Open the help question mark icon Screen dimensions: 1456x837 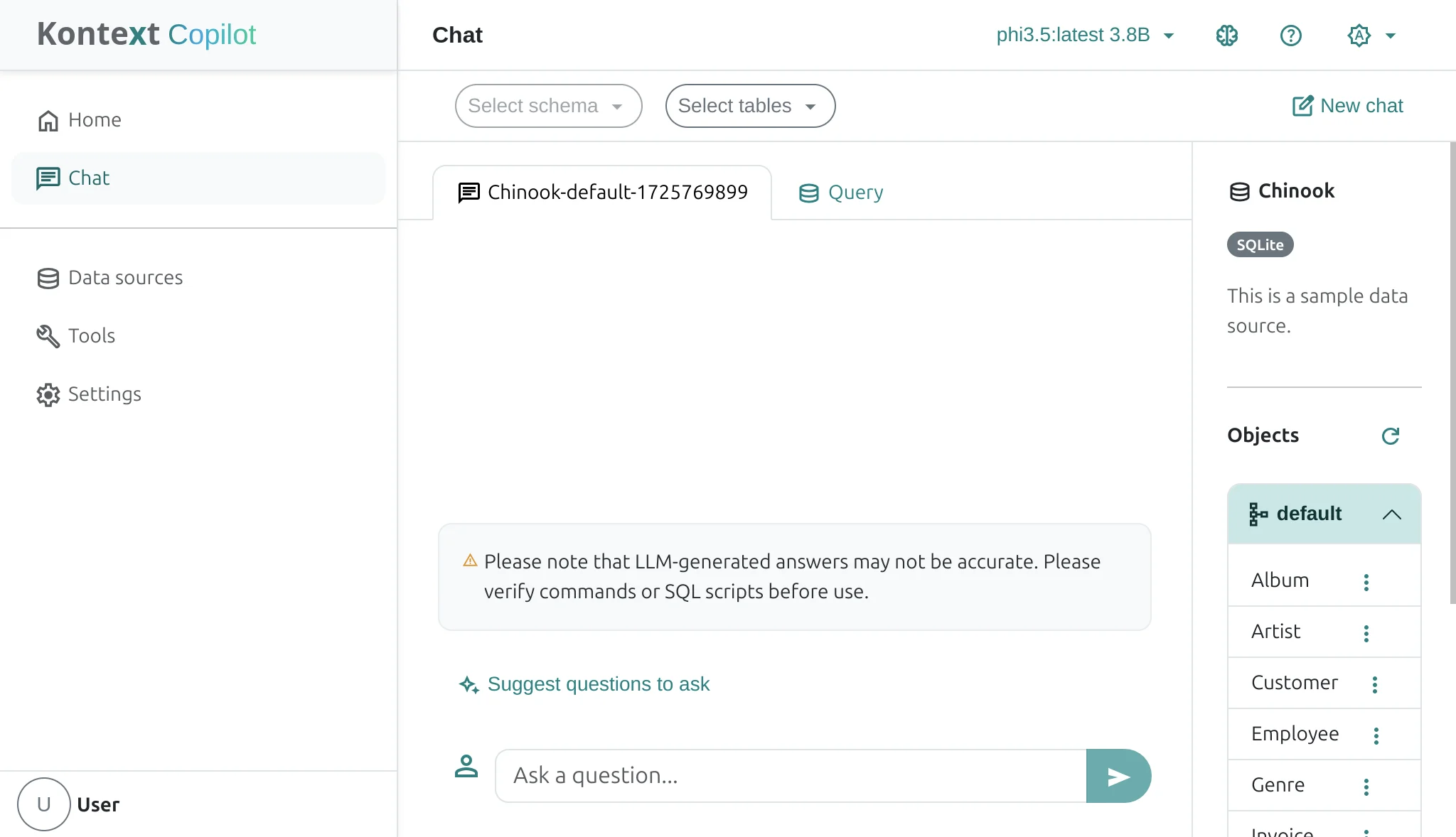click(x=1290, y=36)
